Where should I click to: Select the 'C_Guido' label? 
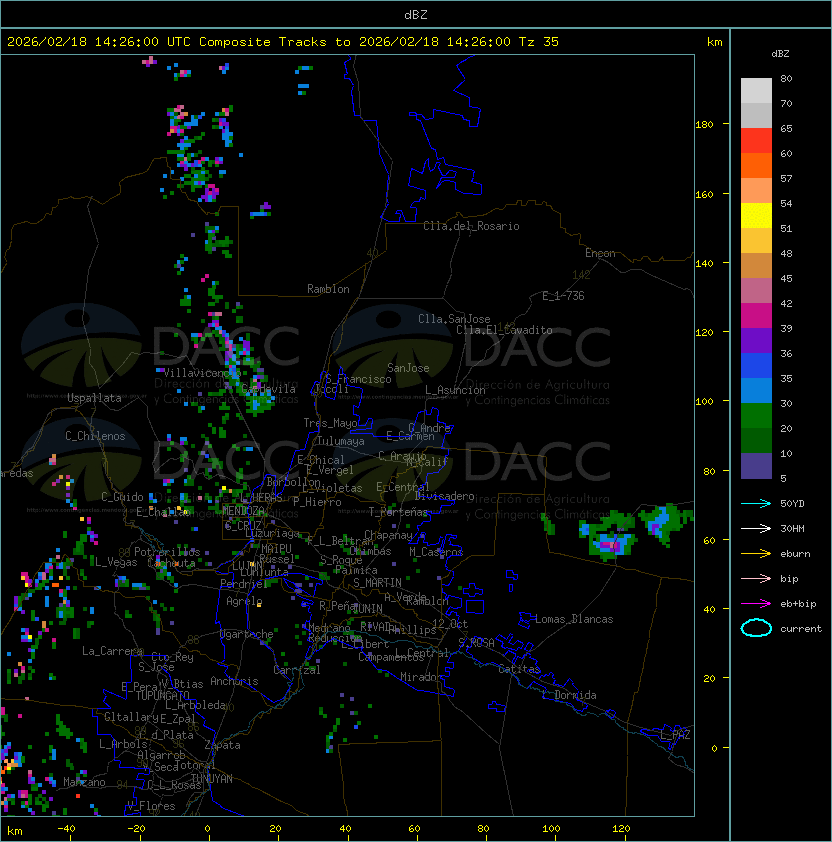click(122, 497)
